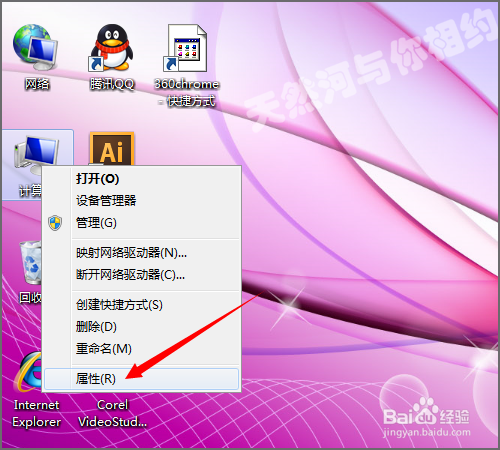This screenshot has width=500, height=450.
Task: Choose 管理(G) in the context menu
Action: [141, 223]
